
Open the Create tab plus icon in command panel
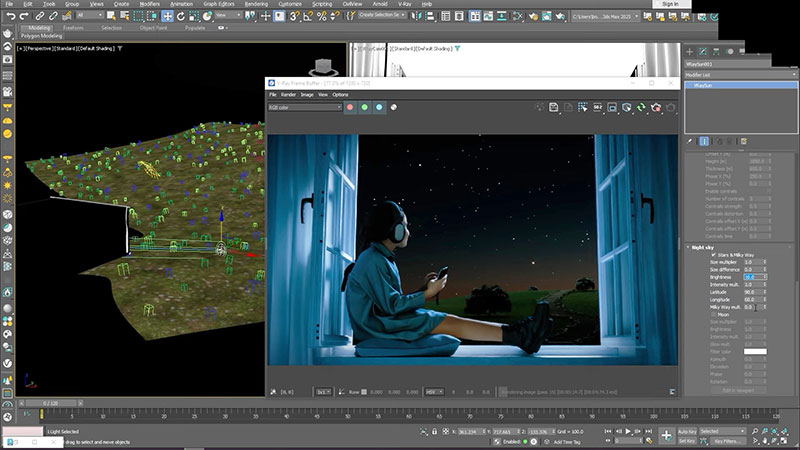(689, 52)
